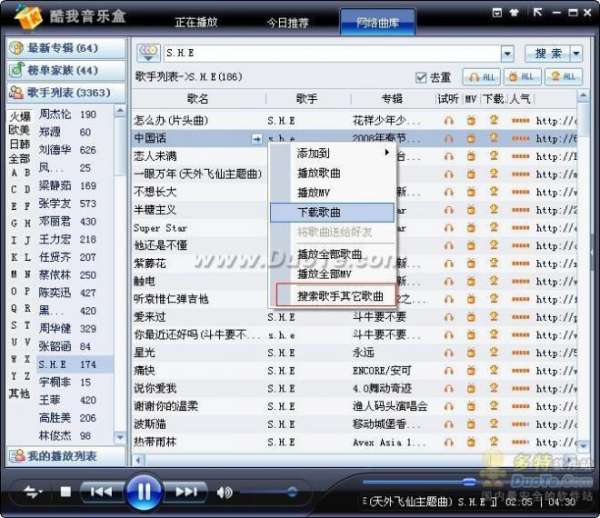600x518 pixels.
Task: Click headphone icon in Super Star row
Action: click(448, 228)
